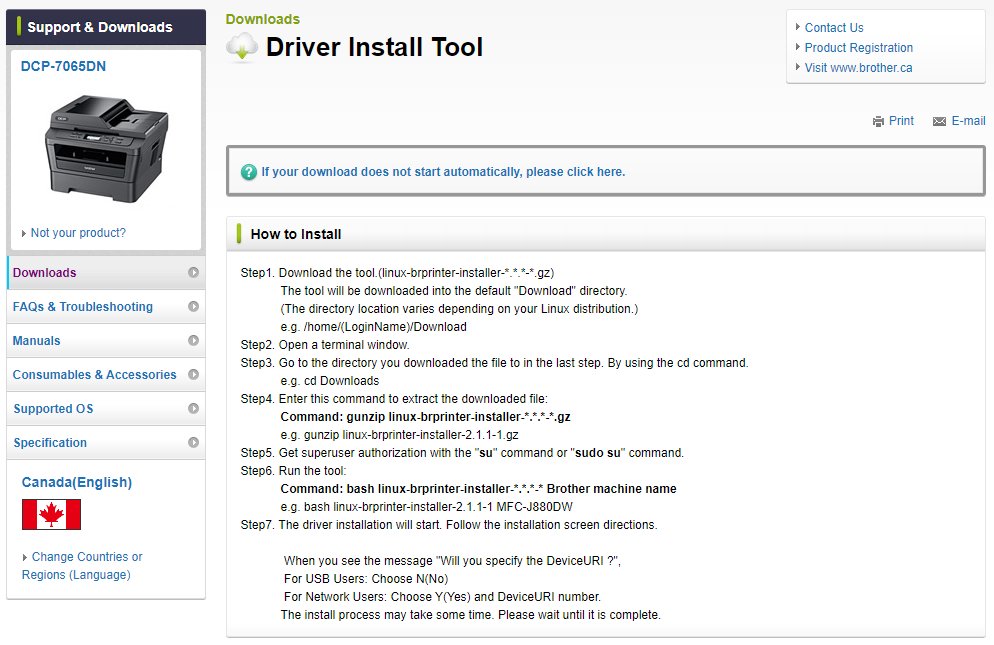Click Change Countries or Regions (Language) link
994x645 pixels.
click(x=82, y=566)
